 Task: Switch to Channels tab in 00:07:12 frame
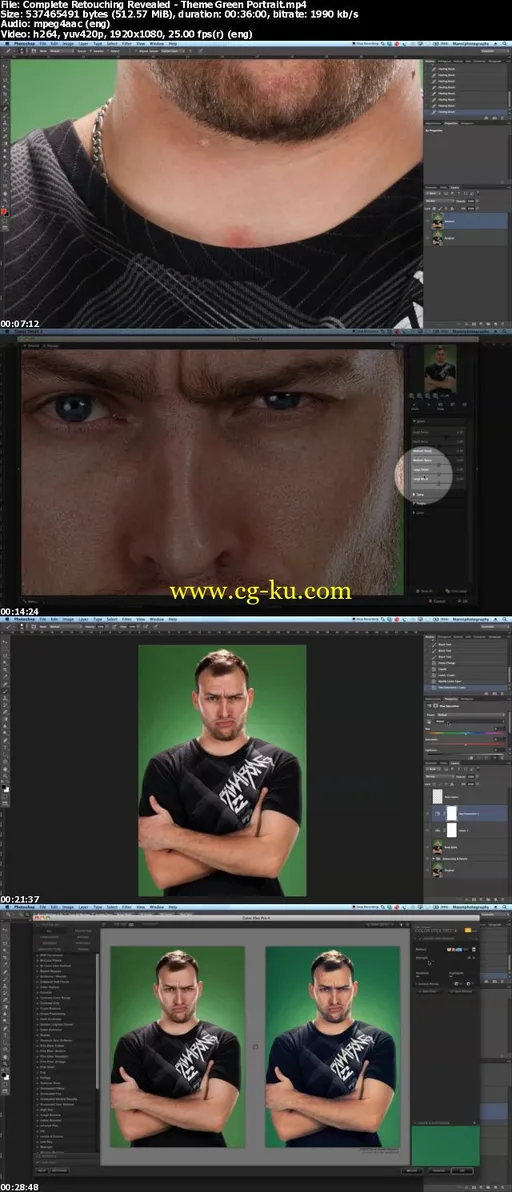click(431, 188)
